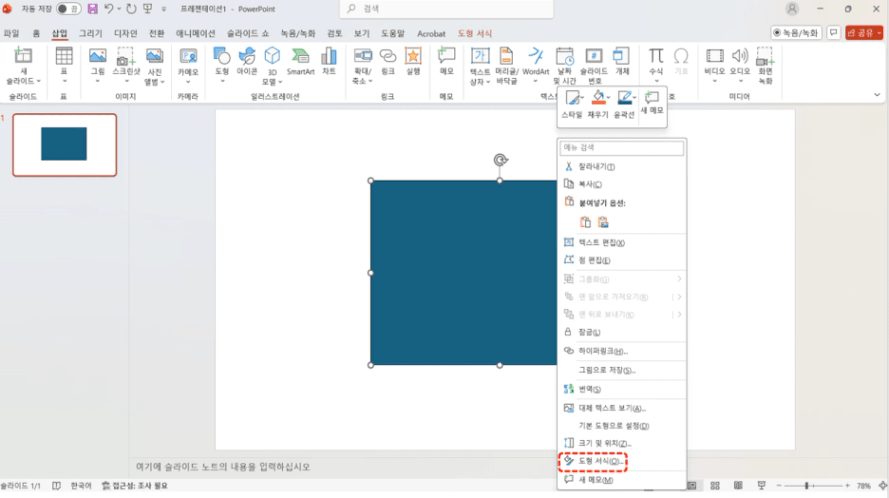Insert header/footer (머리글/바닥글)

pos(506,66)
